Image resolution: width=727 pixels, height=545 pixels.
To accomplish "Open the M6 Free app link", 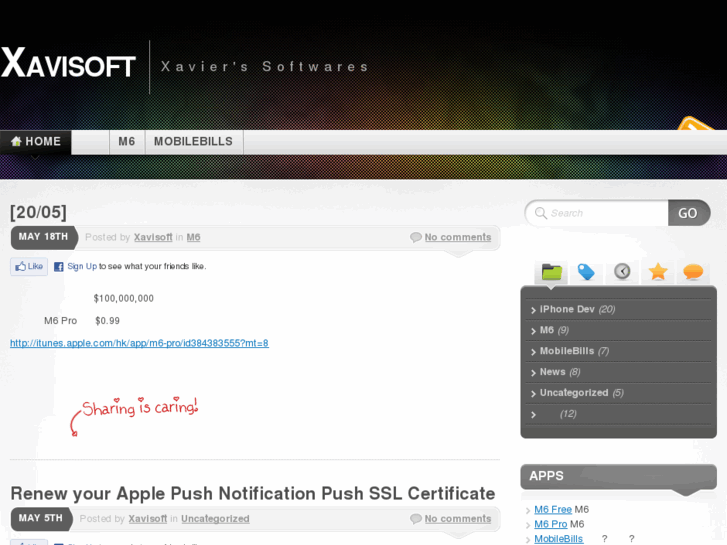I will coord(553,509).
